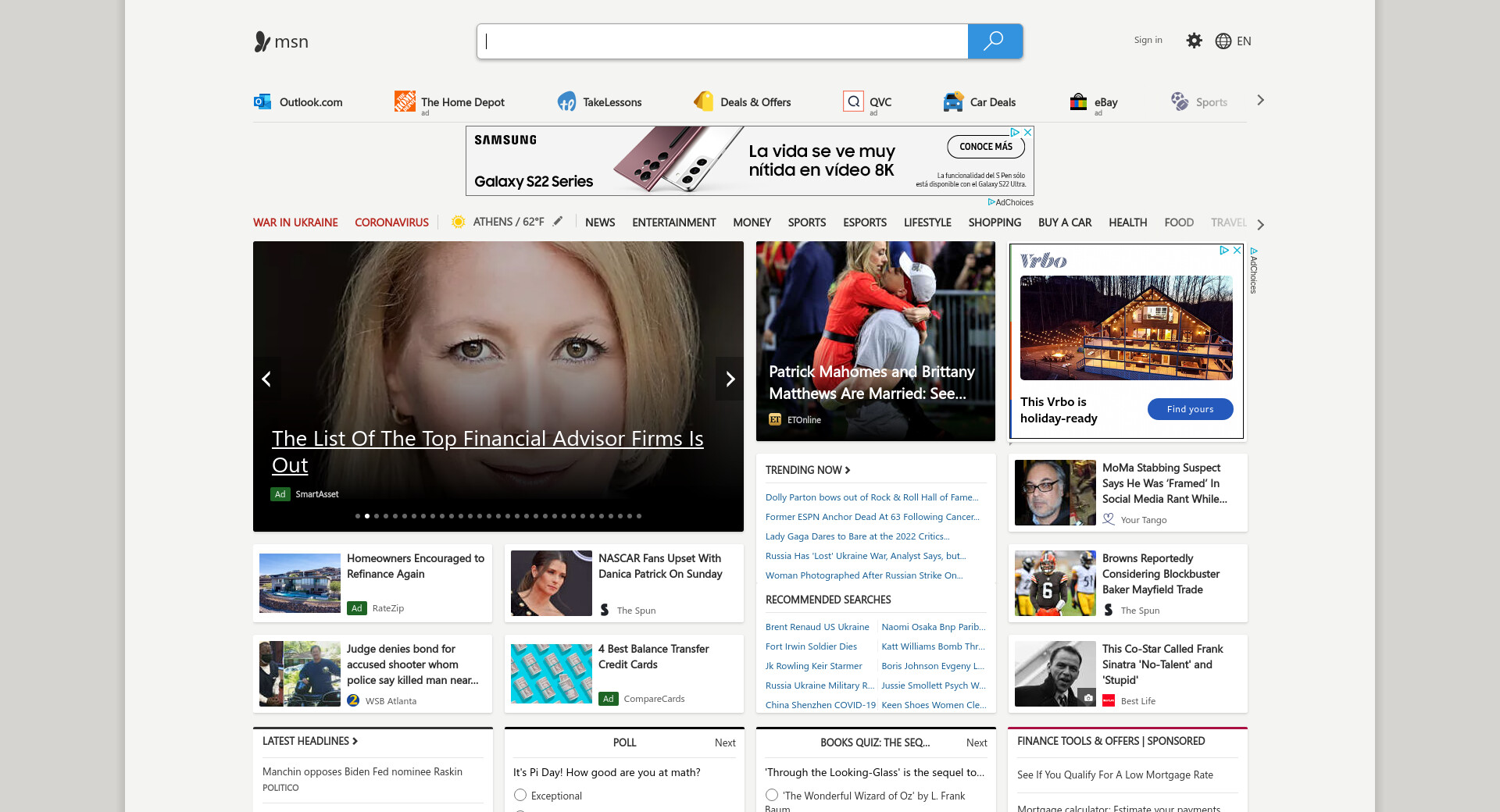This screenshot has height=812, width=1500.
Task: Click inside the MSN search box
Action: click(723, 41)
